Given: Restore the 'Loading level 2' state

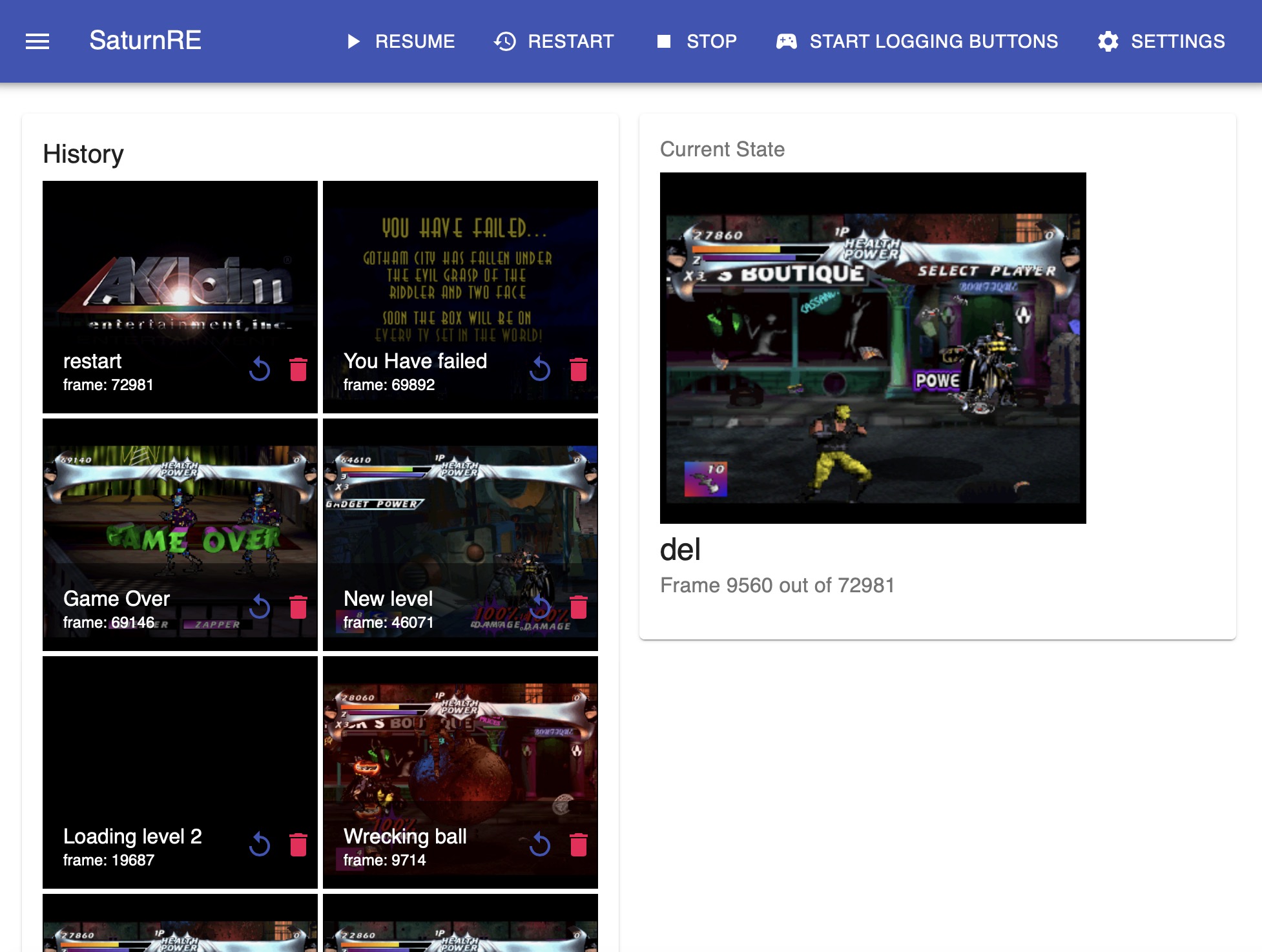Looking at the screenshot, I should [x=260, y=845].
